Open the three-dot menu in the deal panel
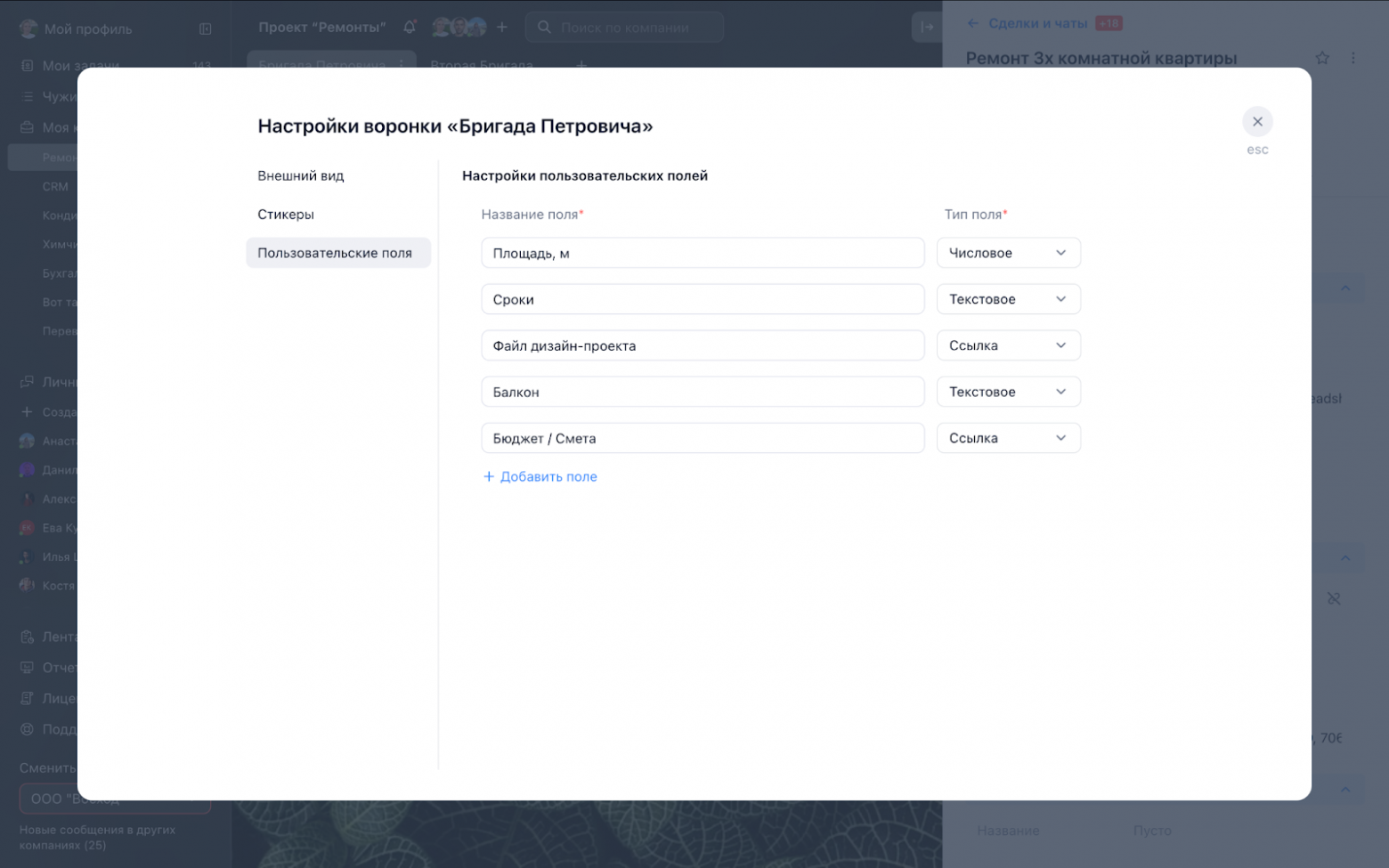The image size is (1389, 868). click(x=1354, y=57)
